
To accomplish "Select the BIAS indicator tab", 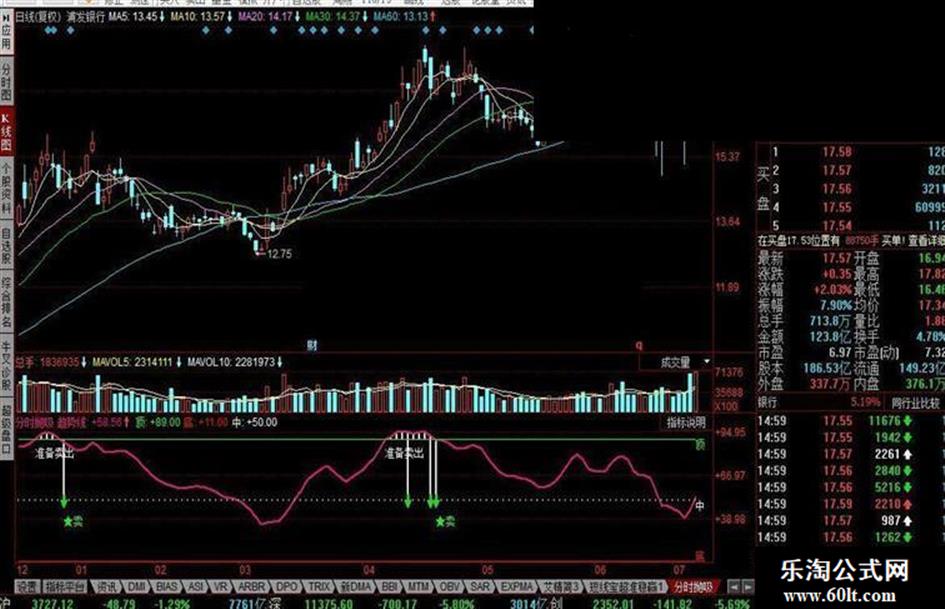I will click(166, 587).
